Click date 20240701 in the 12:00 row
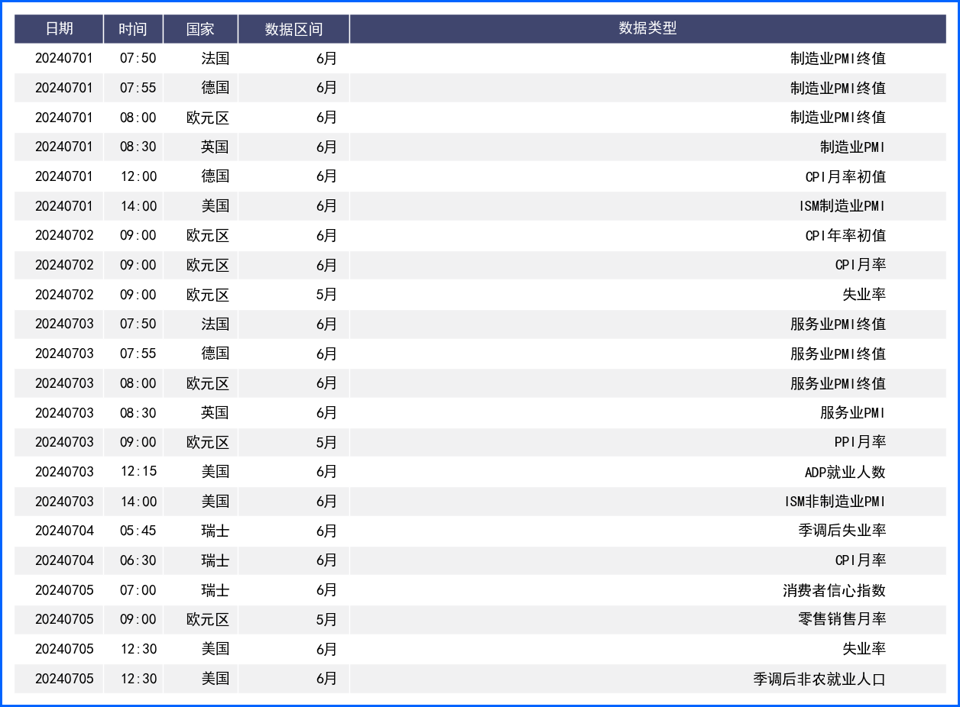Image resolution: width=960 pixels, height=707 pixels. tap(64, 177)
